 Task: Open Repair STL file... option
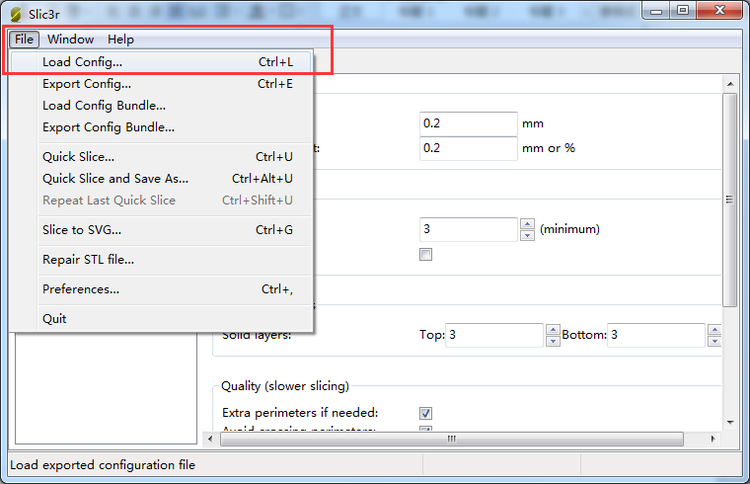161,260
